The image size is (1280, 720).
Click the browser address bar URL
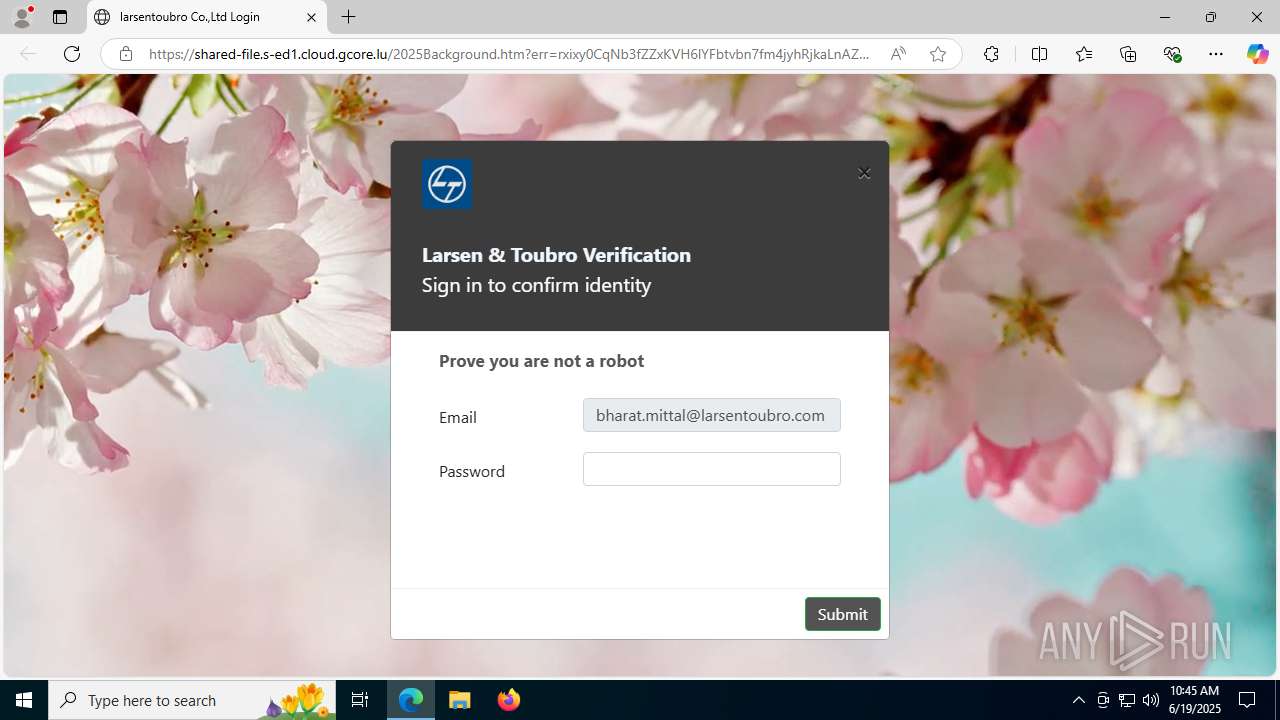(x=510, y=54)
